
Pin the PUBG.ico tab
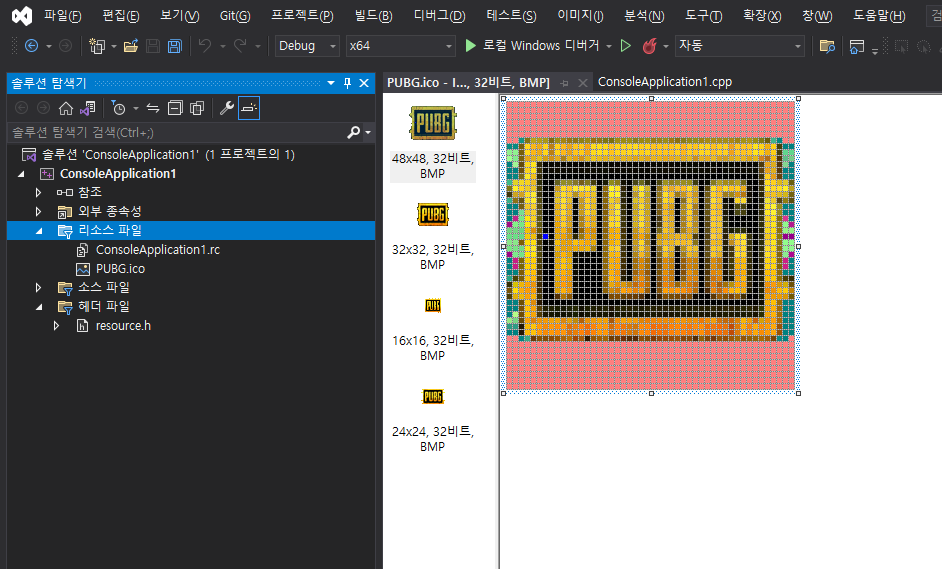coord(564,84)
